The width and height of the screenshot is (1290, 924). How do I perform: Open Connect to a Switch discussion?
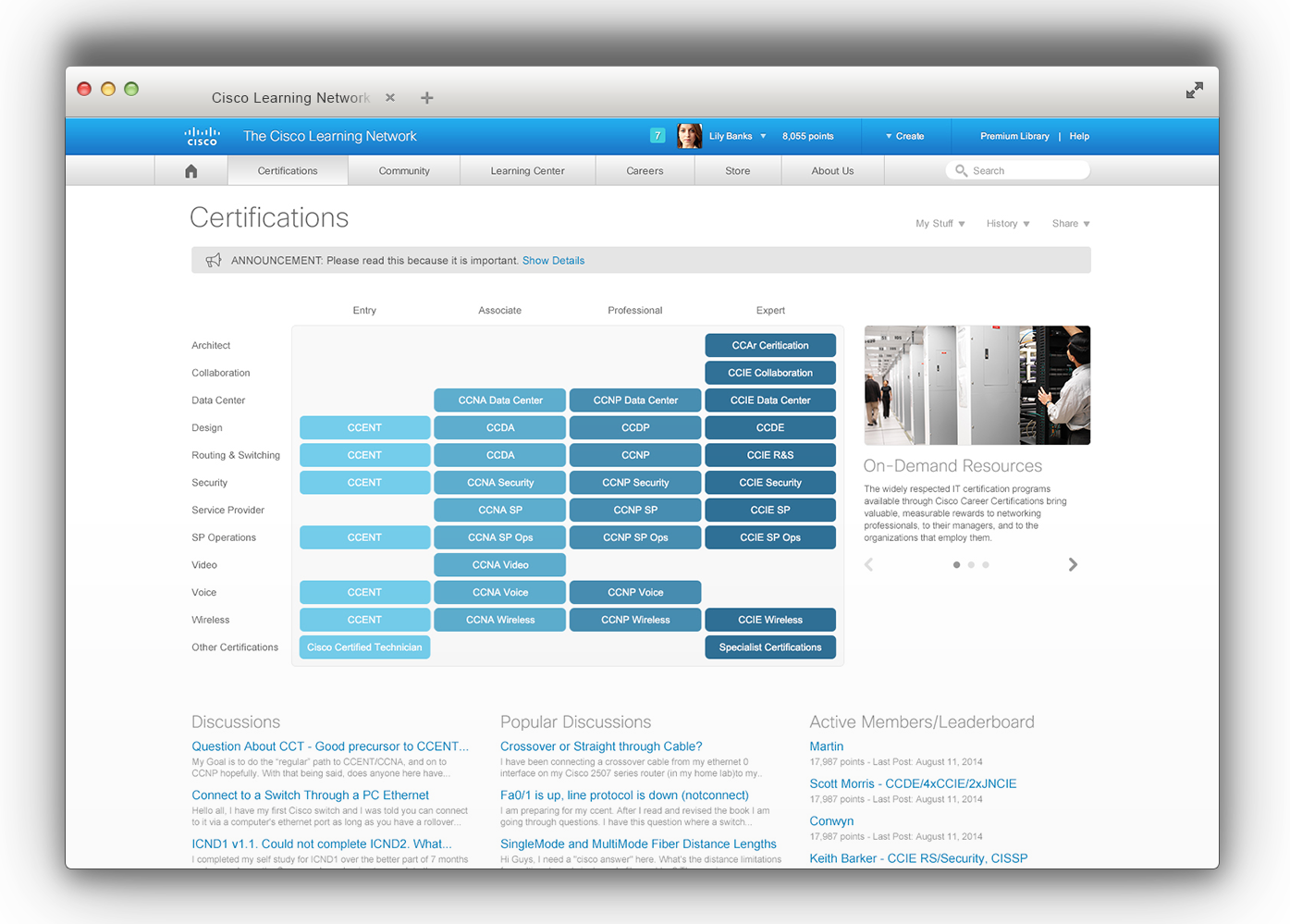311,795
